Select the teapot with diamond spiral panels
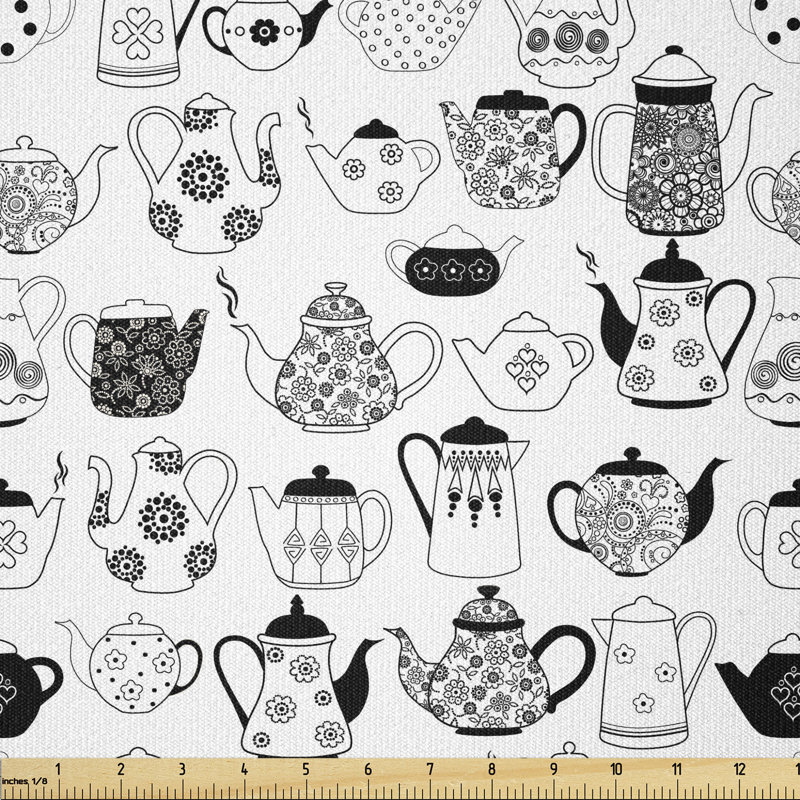The height and width of the screenshot is (800, 800). coord(320,527)
